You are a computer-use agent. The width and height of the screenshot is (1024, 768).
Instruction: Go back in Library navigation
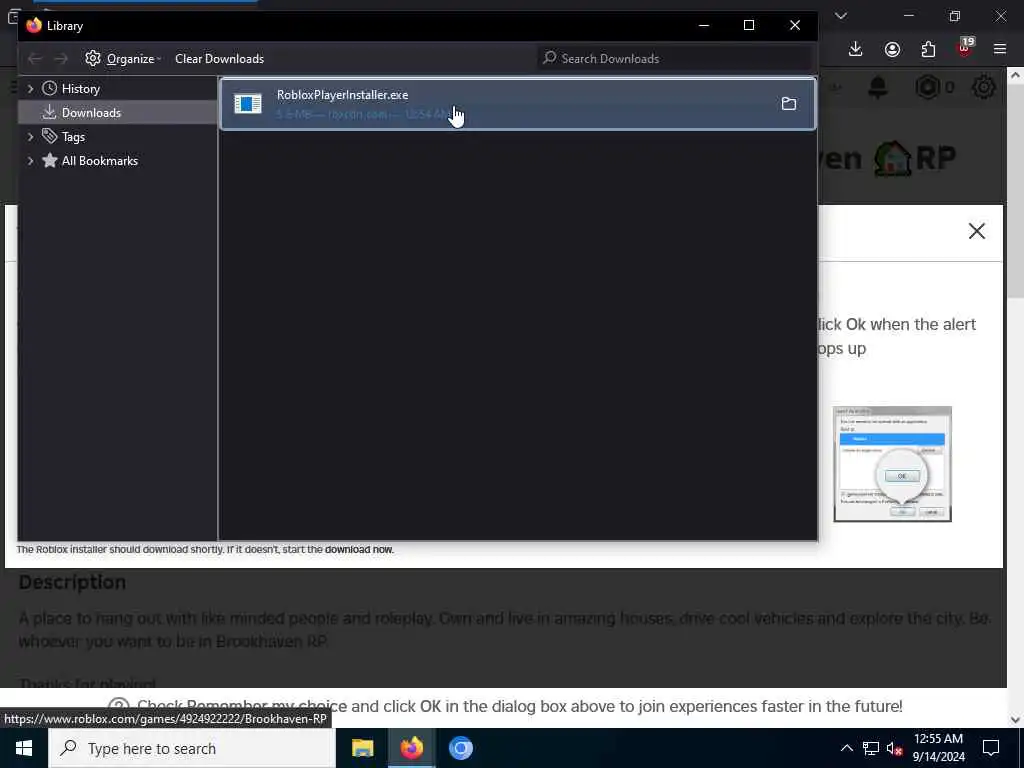click(35, 59)
